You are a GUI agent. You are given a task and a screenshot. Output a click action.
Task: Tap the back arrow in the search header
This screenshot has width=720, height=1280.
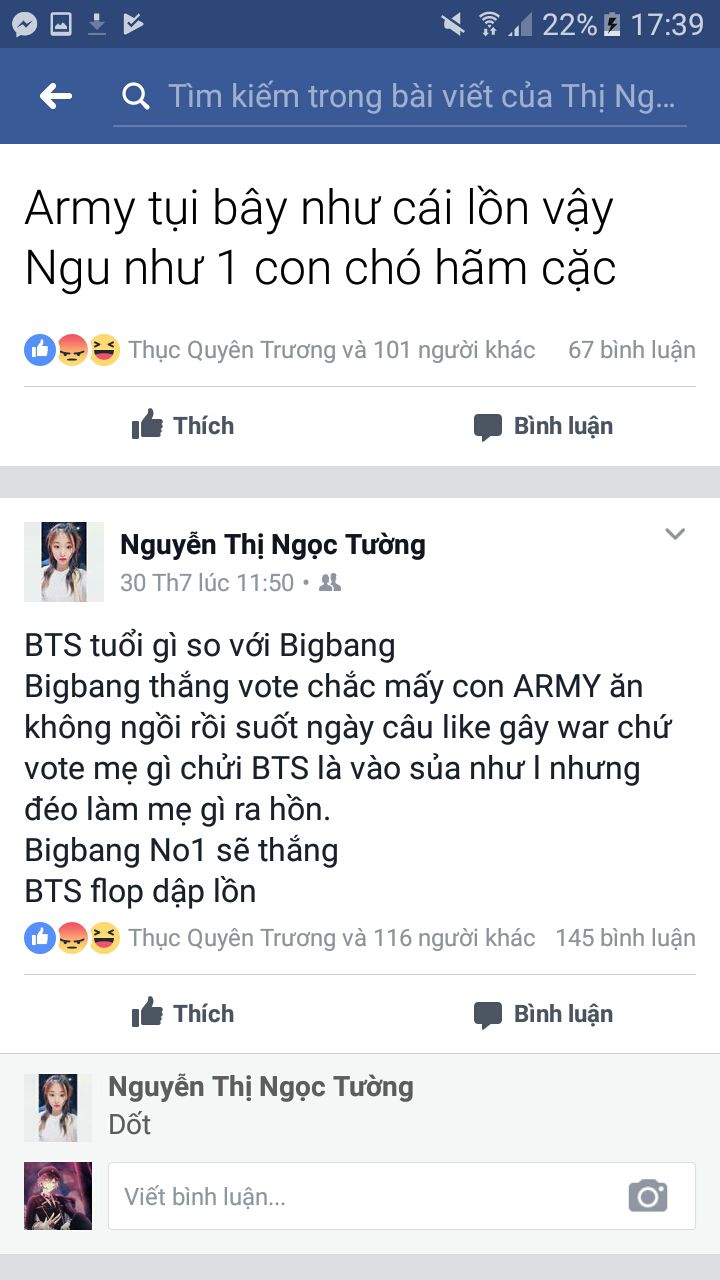[56, 96]
